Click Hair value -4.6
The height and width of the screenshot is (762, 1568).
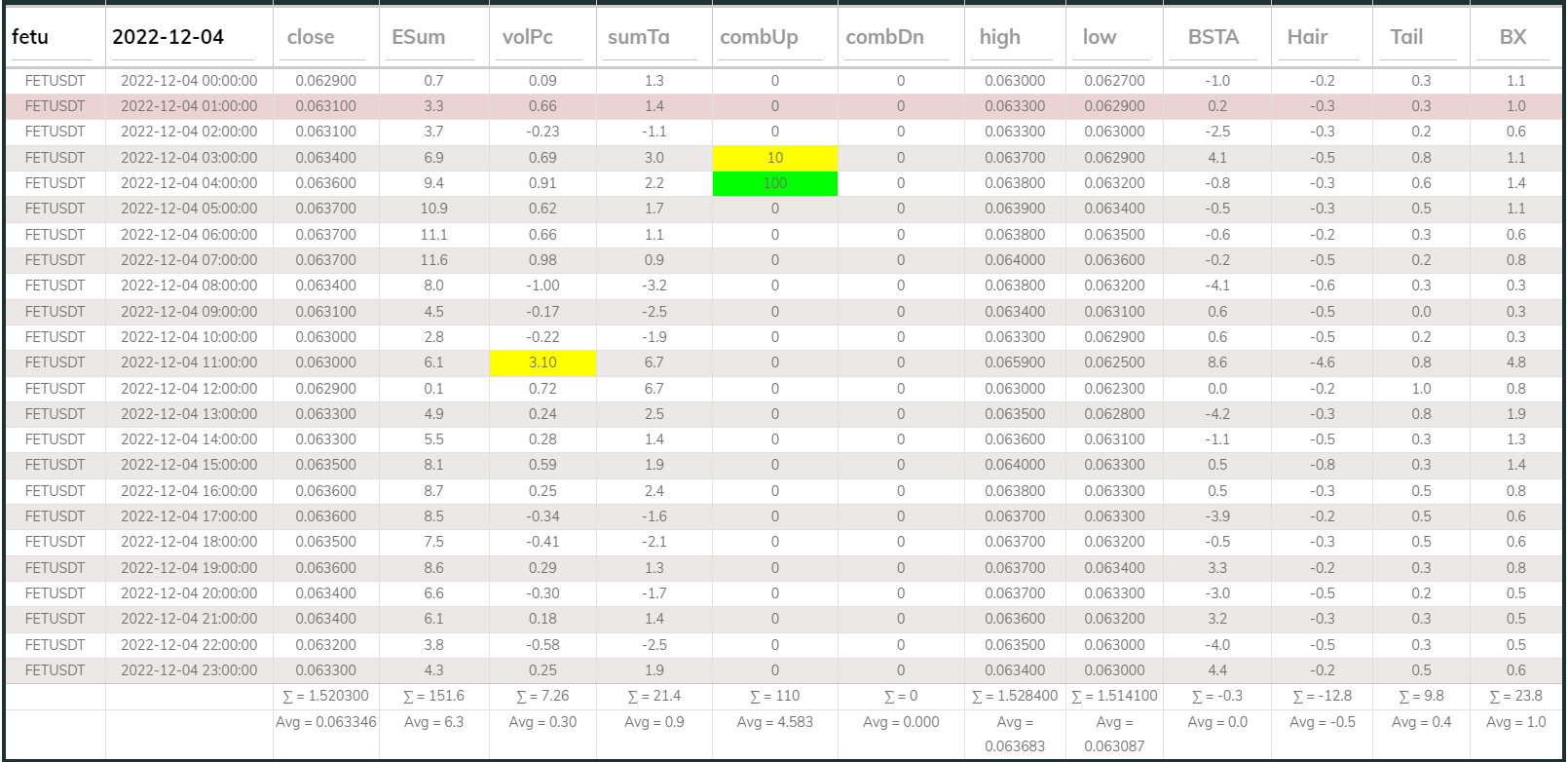[1322, 362]
